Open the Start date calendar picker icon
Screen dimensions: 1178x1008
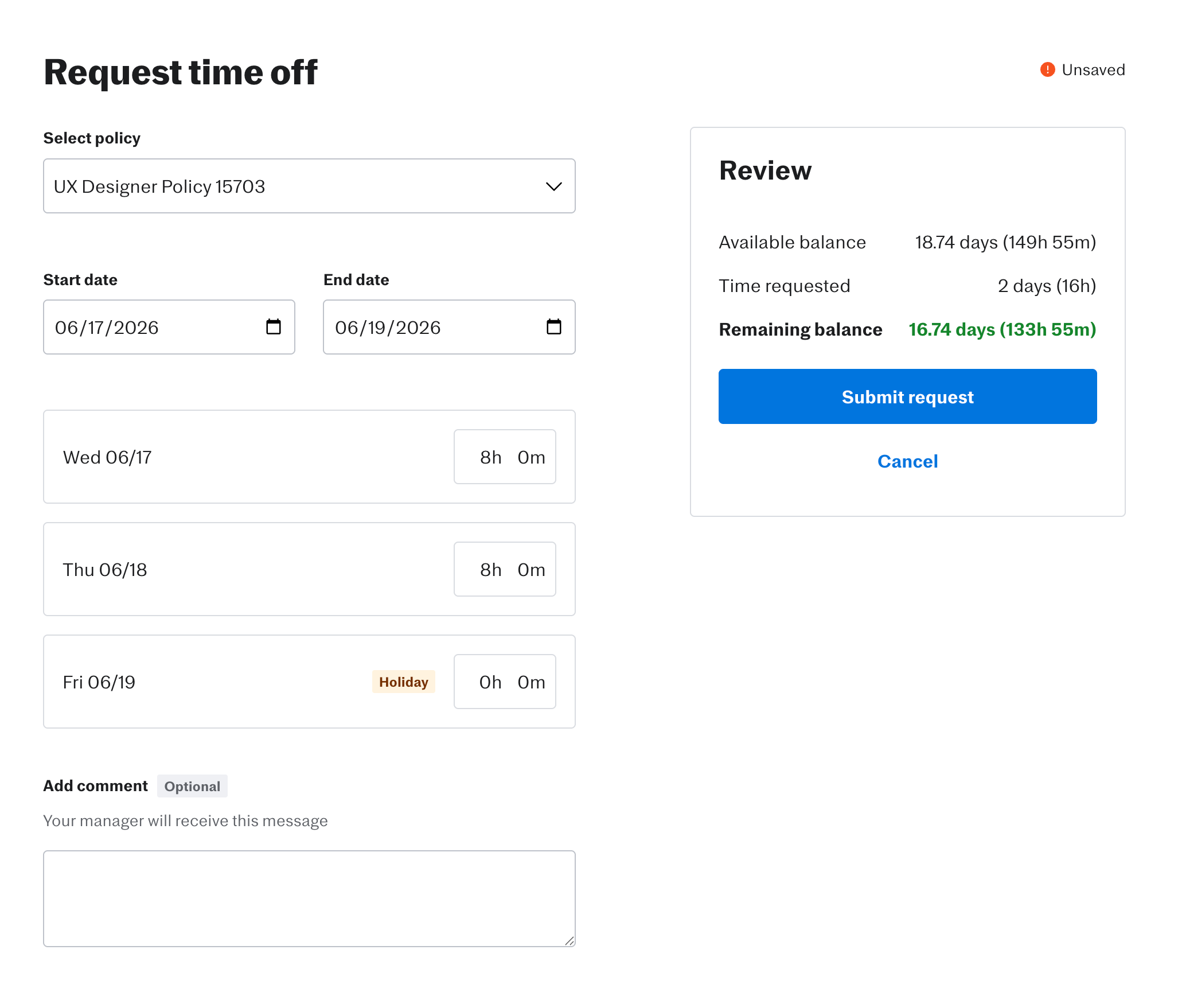pyautogui.click(x=274, y=327)
